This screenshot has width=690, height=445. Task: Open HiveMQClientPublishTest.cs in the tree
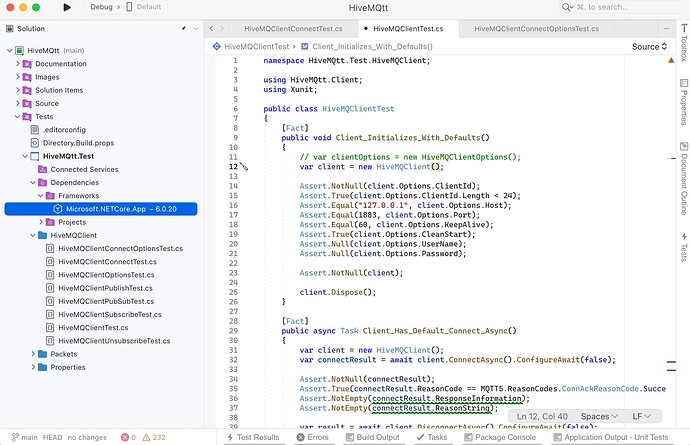click(x=105, y=288)
